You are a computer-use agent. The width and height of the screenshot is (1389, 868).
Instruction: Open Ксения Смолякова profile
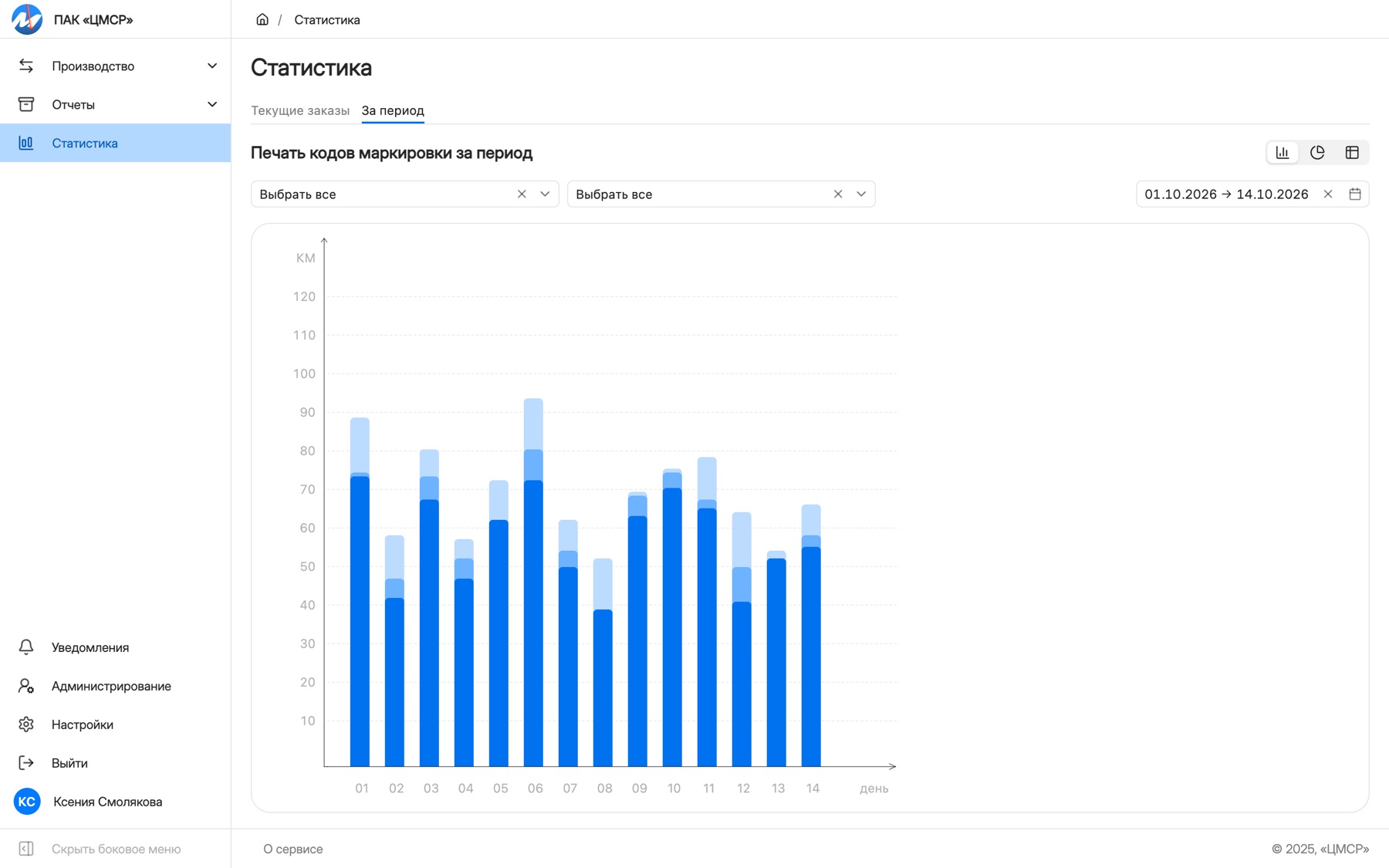click(x=108, y=802)
